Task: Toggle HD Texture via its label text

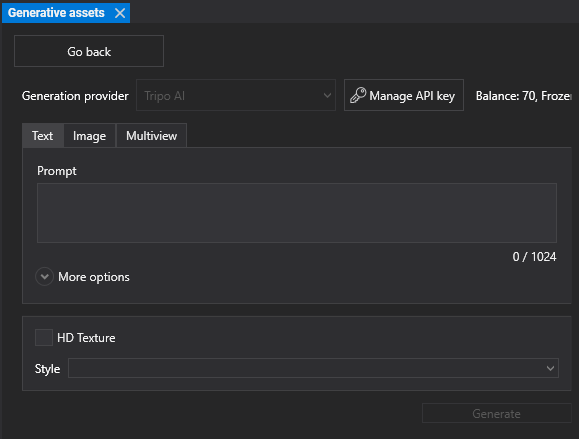Action: (x=86, y=338)
